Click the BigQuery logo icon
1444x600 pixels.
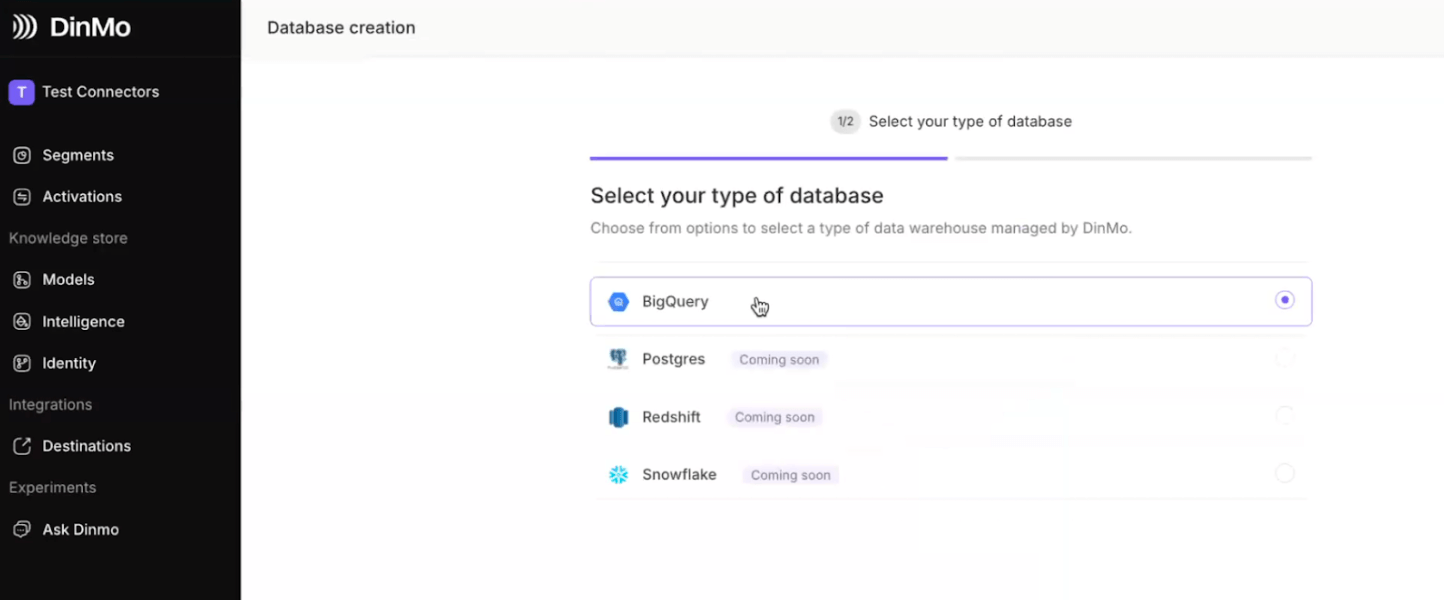pos(619,302)
